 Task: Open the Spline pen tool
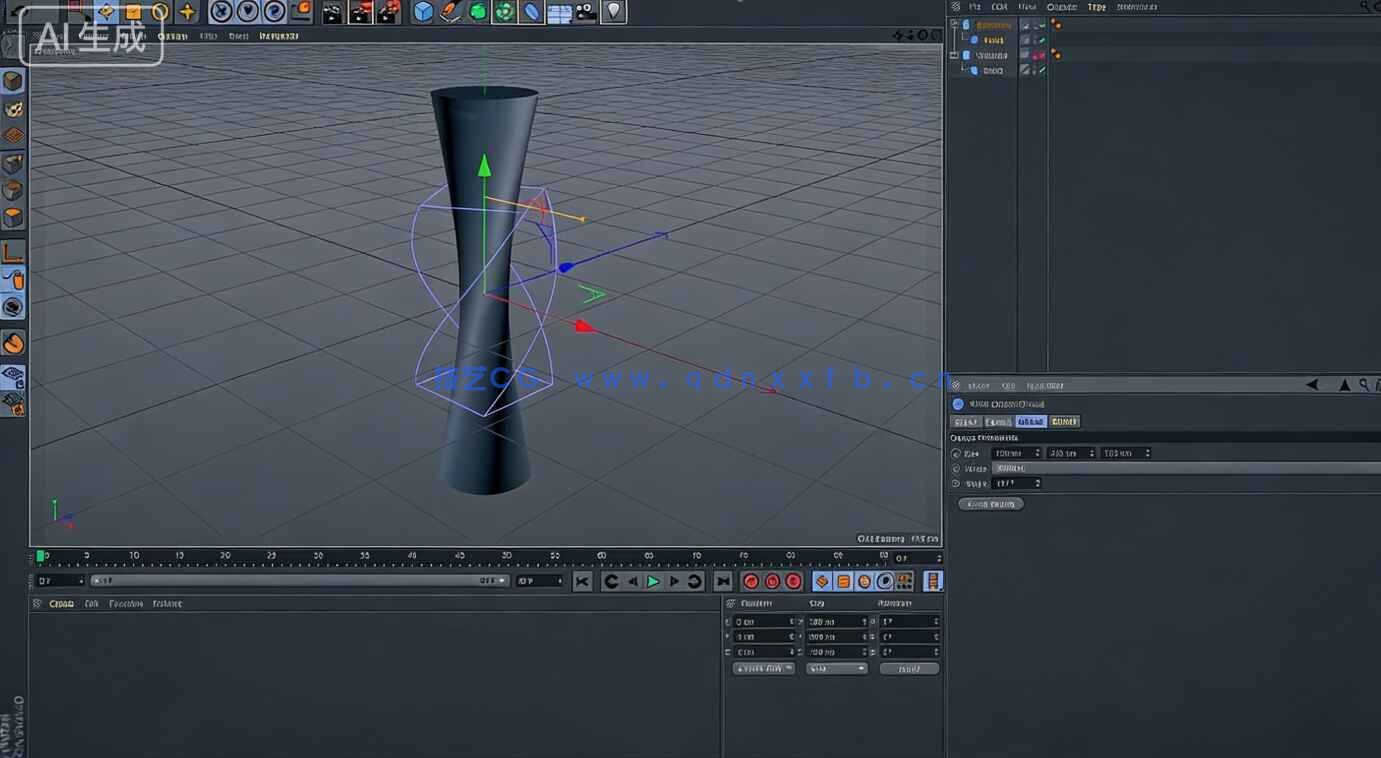coord(449,12)
